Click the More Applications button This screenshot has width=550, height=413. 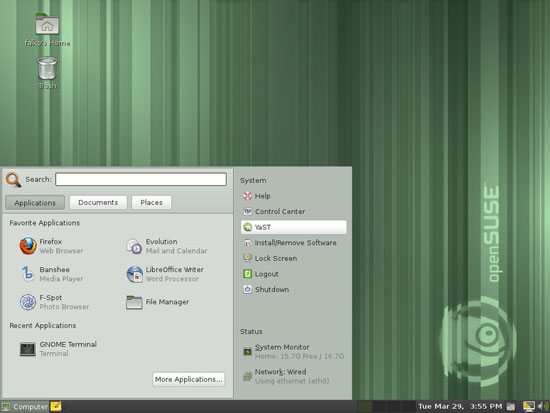[x=189, y=379]
